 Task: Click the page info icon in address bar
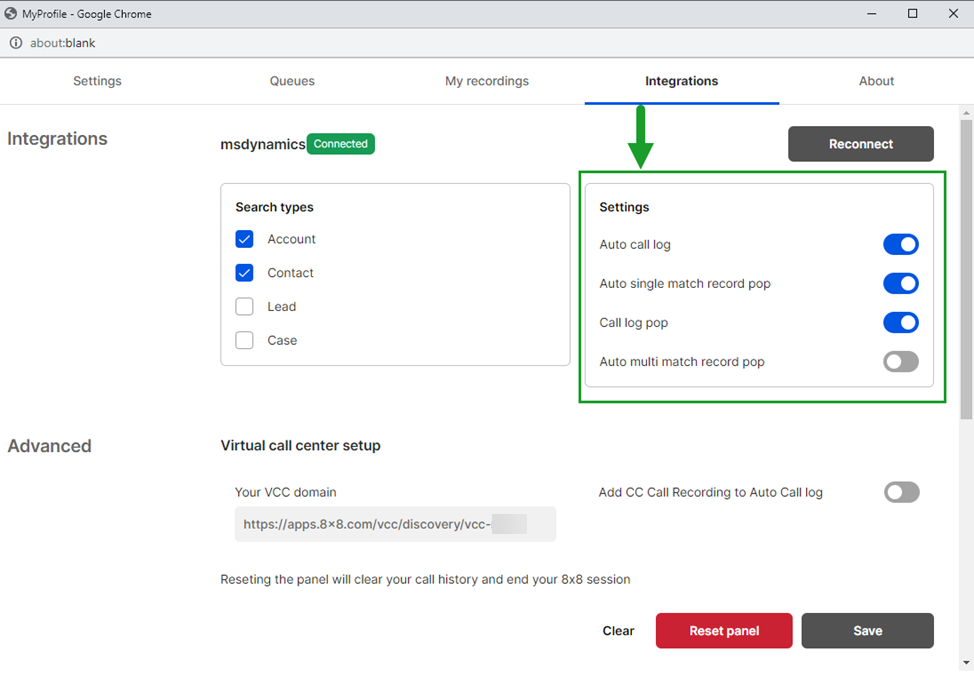16,43
